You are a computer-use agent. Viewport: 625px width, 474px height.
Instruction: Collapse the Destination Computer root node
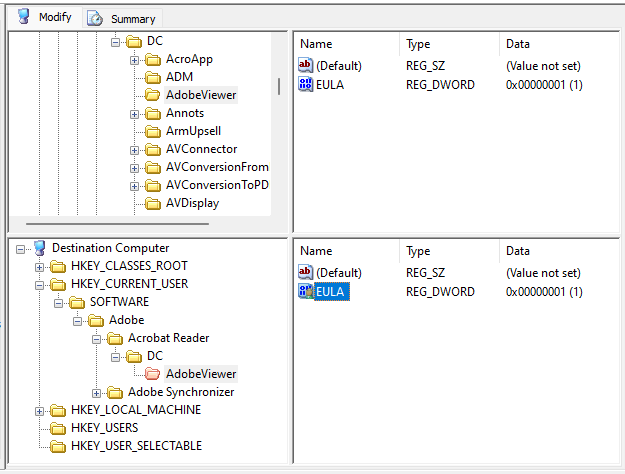(20, 249)
